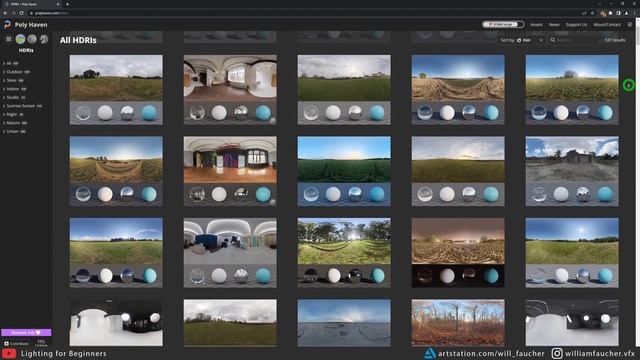Open the News menu item

554,24
